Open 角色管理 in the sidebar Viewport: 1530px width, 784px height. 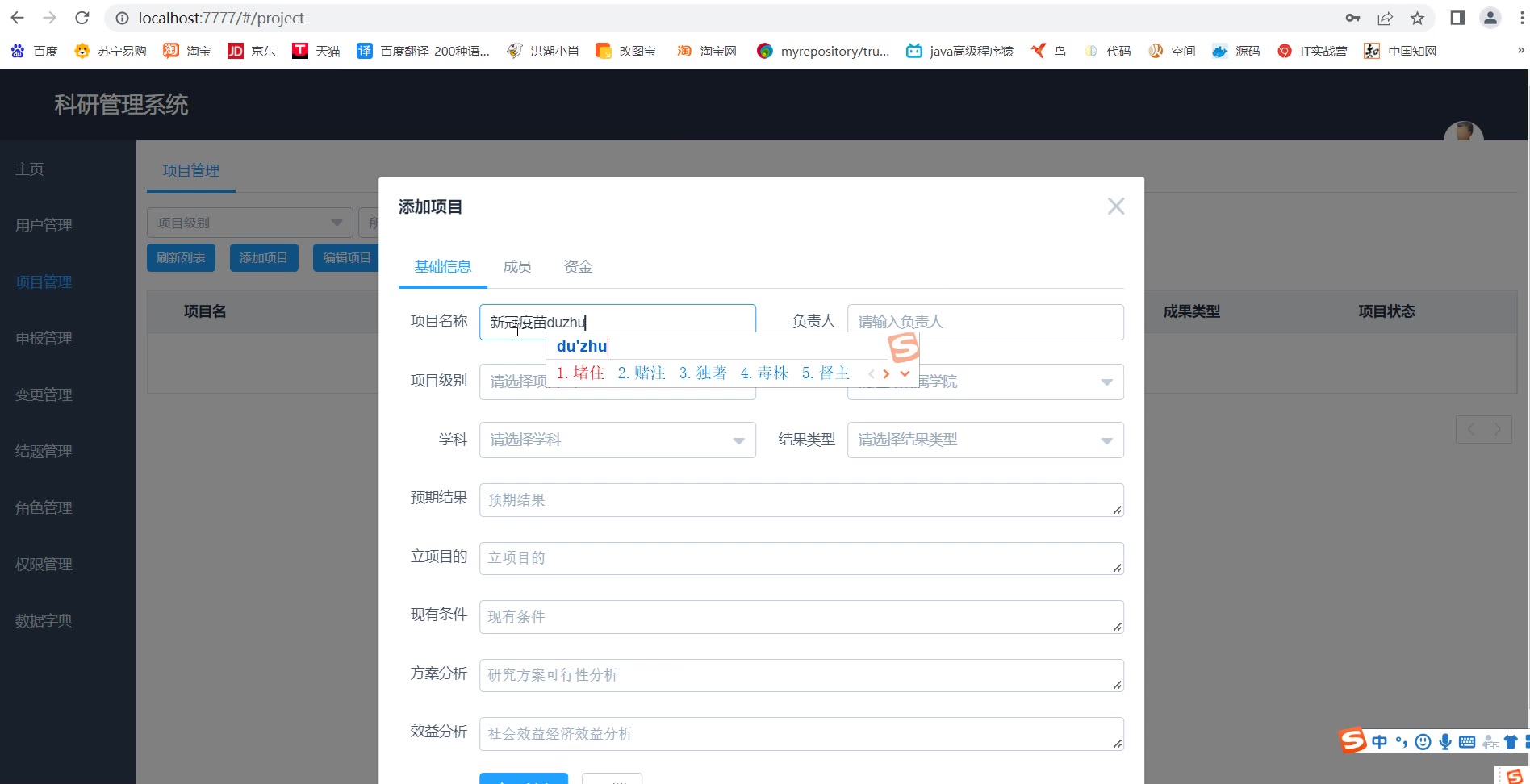(44, 508)
